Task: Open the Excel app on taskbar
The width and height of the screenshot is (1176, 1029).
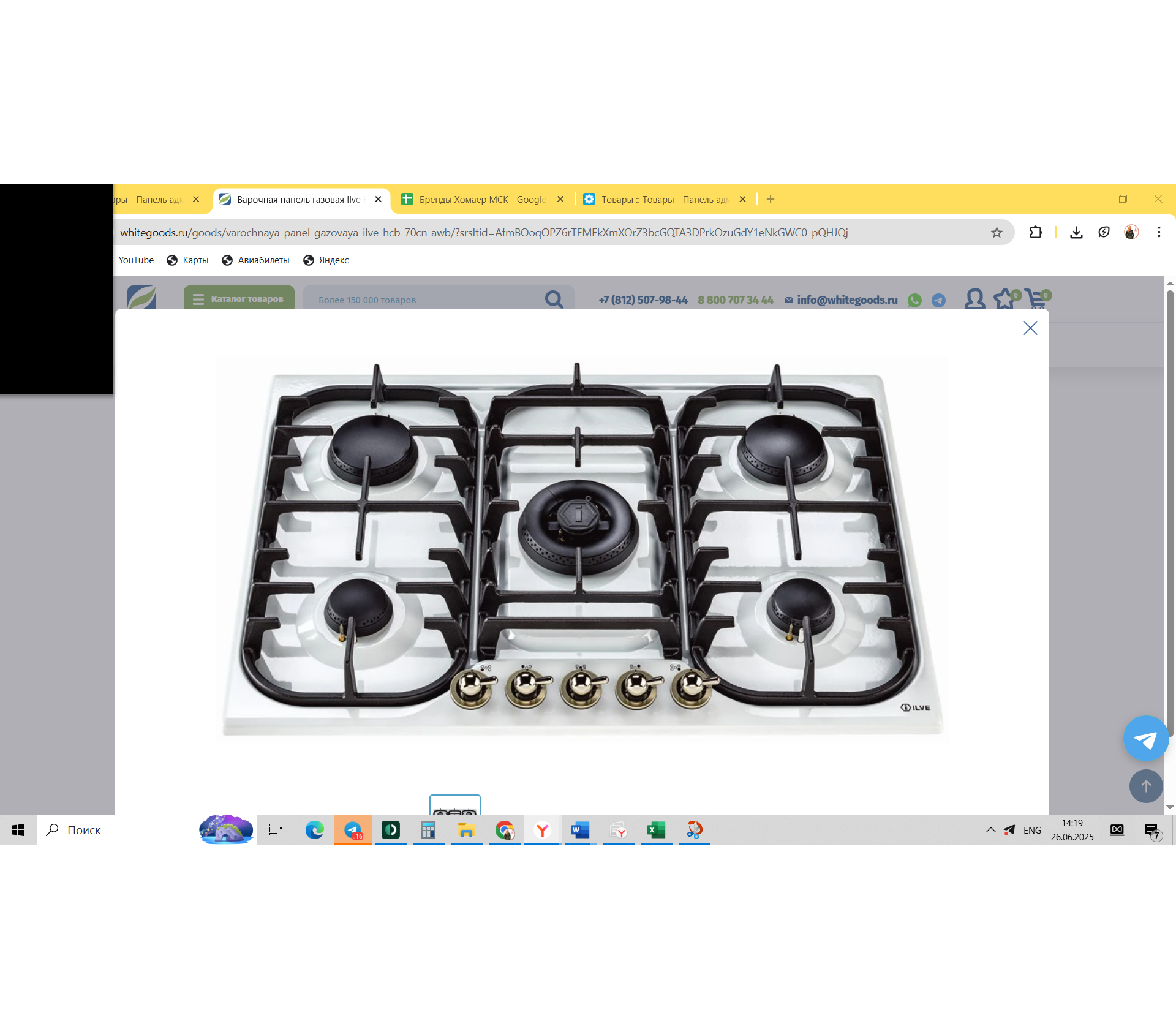Action: (x=656, y=830)
